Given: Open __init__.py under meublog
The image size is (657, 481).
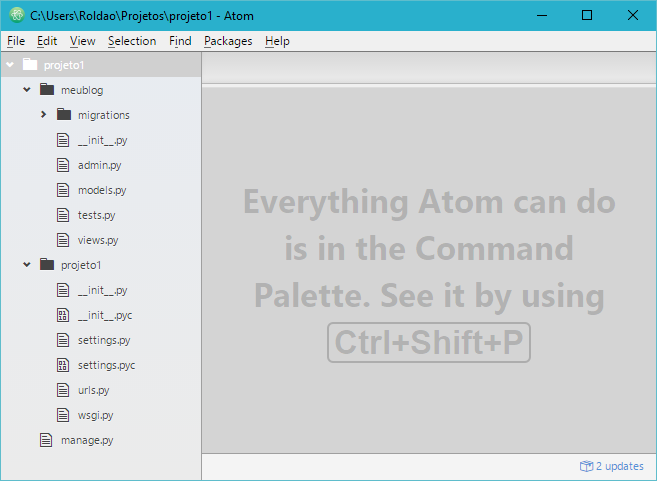Looking at the screenshot, I should coord(103,140).
